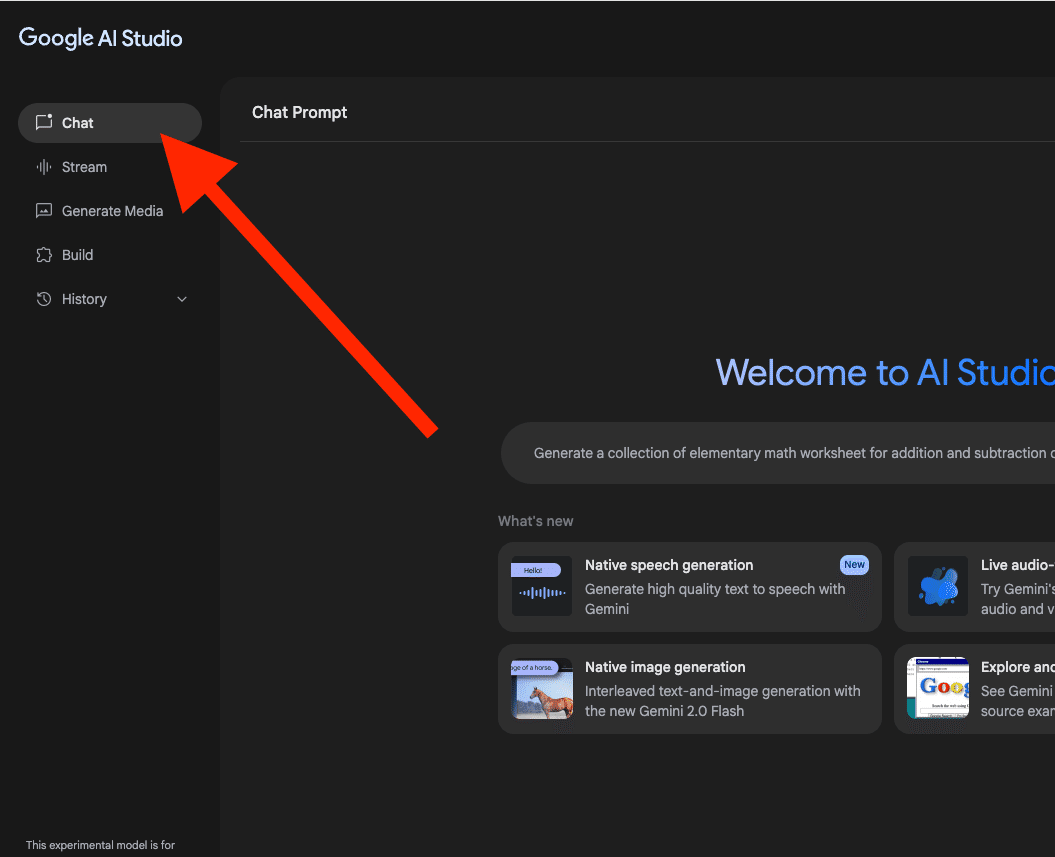Click the Build puzzle-piece icon
The height and width of the screenshot is (857, 1055).
pyautogui.click(x=43, y=255)
